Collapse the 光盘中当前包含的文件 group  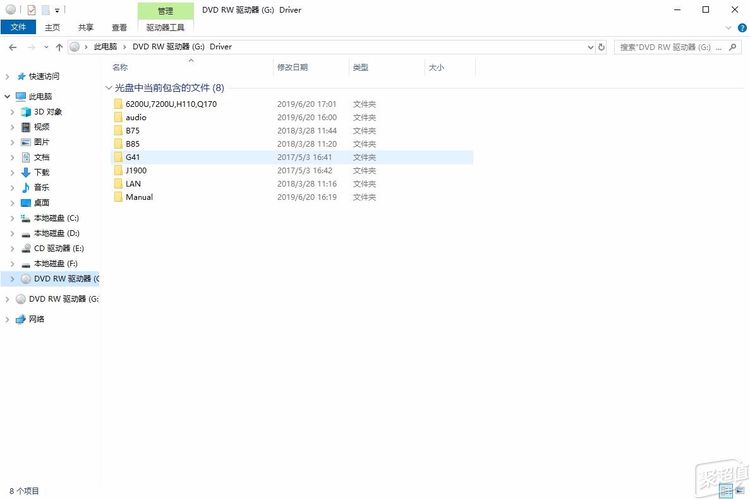[x=109, y=88]
